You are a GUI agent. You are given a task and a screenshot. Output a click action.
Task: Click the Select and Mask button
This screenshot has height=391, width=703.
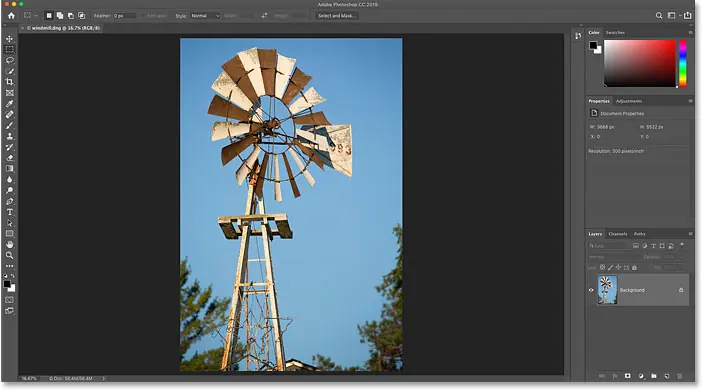(x=337, y=16)
